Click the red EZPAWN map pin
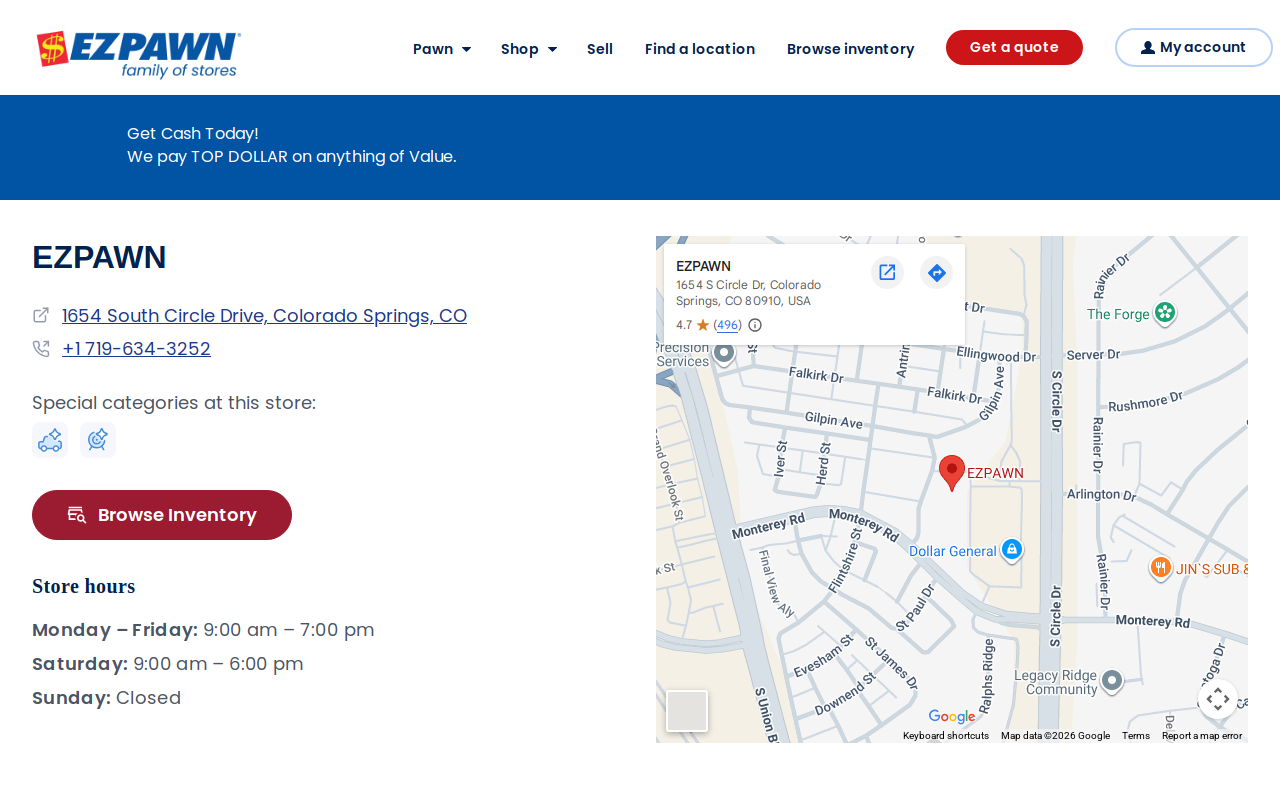 pyautogui.click(x=952, y=472)
